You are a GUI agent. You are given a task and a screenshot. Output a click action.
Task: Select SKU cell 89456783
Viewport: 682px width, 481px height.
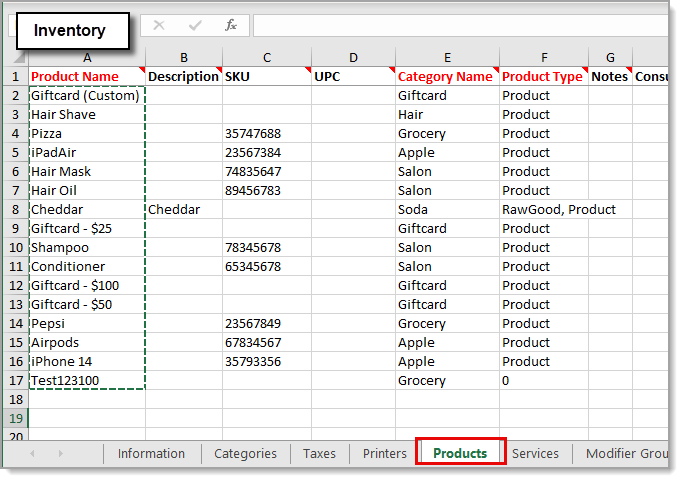267,190
